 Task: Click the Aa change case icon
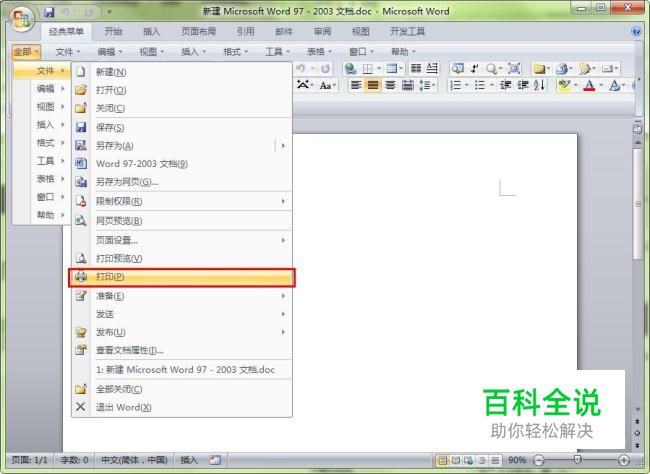(325, 85)
